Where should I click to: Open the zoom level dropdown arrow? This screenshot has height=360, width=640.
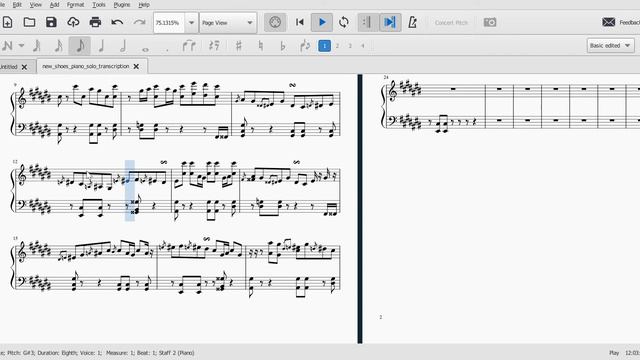191,22
